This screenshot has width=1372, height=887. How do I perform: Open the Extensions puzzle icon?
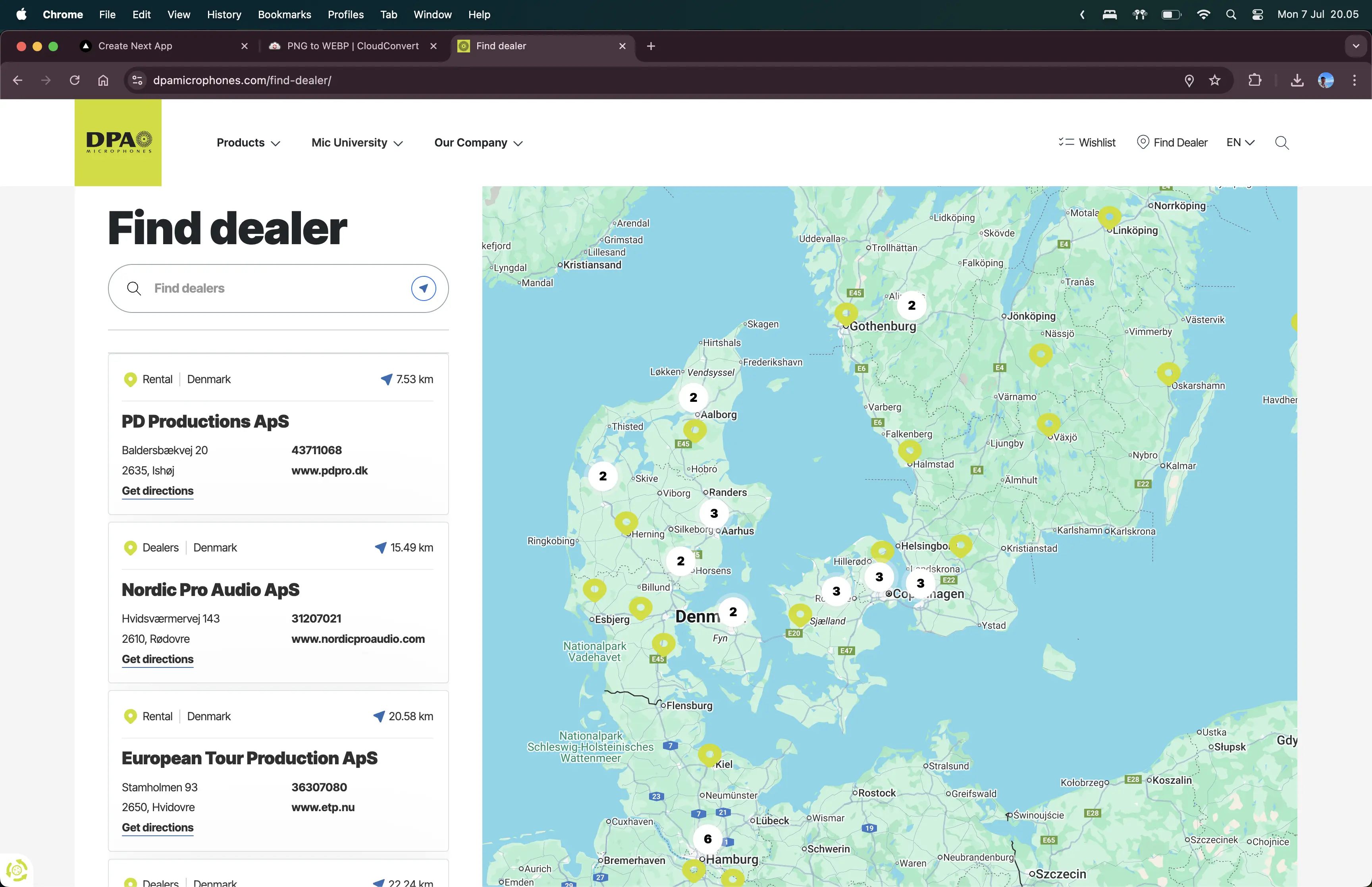coord(1254,80)
